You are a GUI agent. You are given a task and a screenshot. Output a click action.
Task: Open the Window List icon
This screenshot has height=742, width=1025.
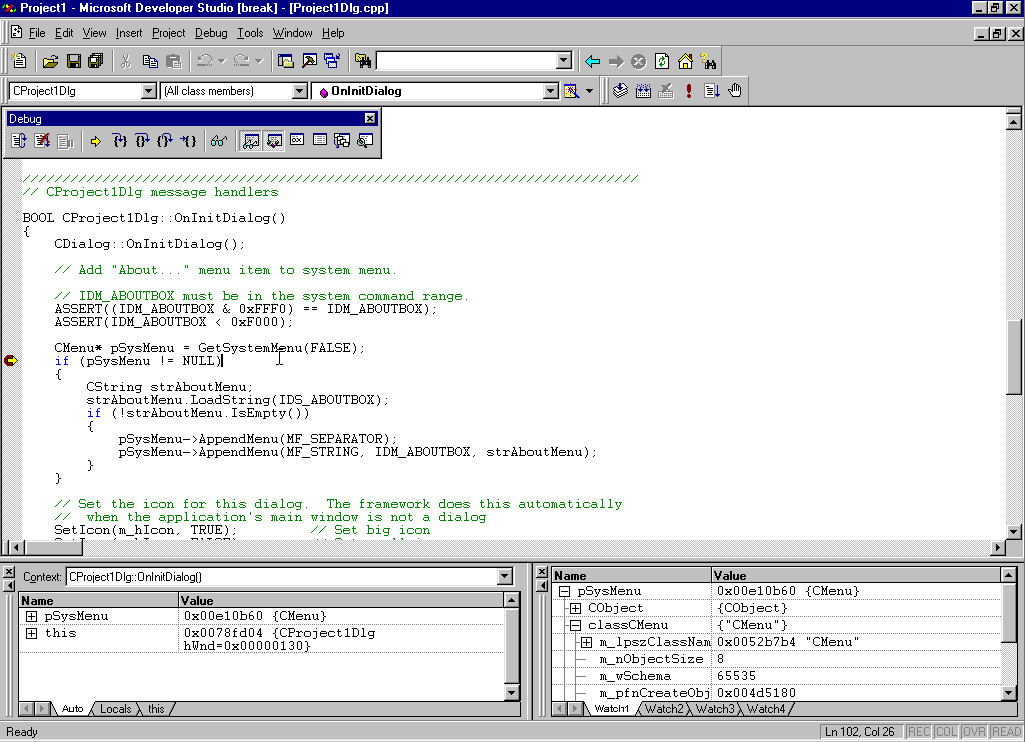pyautogui.click(x=332, y=61)
